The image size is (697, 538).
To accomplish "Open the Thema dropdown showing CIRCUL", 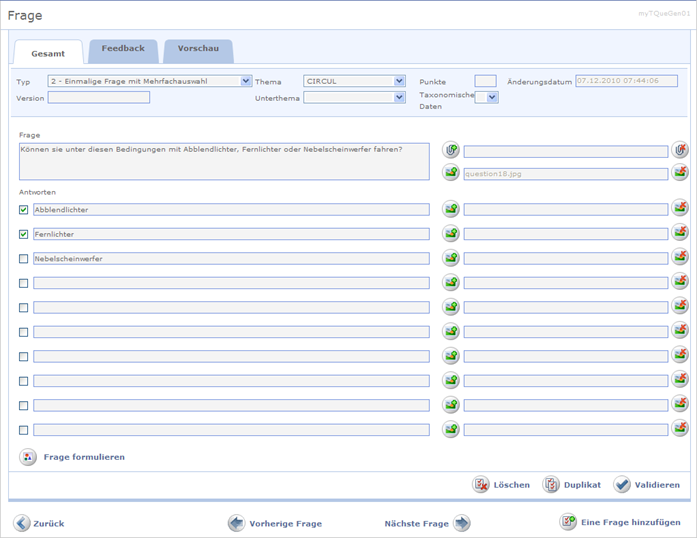I will click(399, 81).
